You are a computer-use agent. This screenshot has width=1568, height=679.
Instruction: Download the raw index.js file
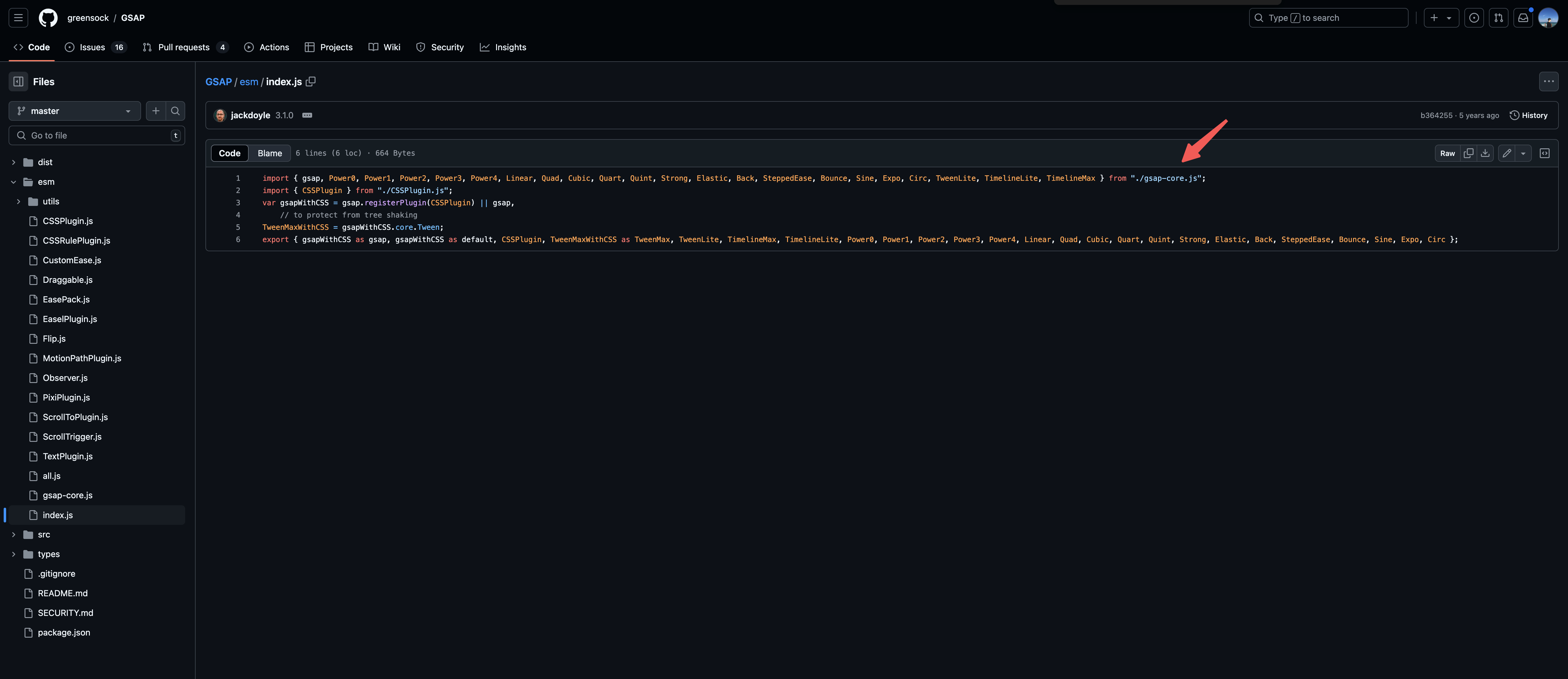(x=1485, y=153)
